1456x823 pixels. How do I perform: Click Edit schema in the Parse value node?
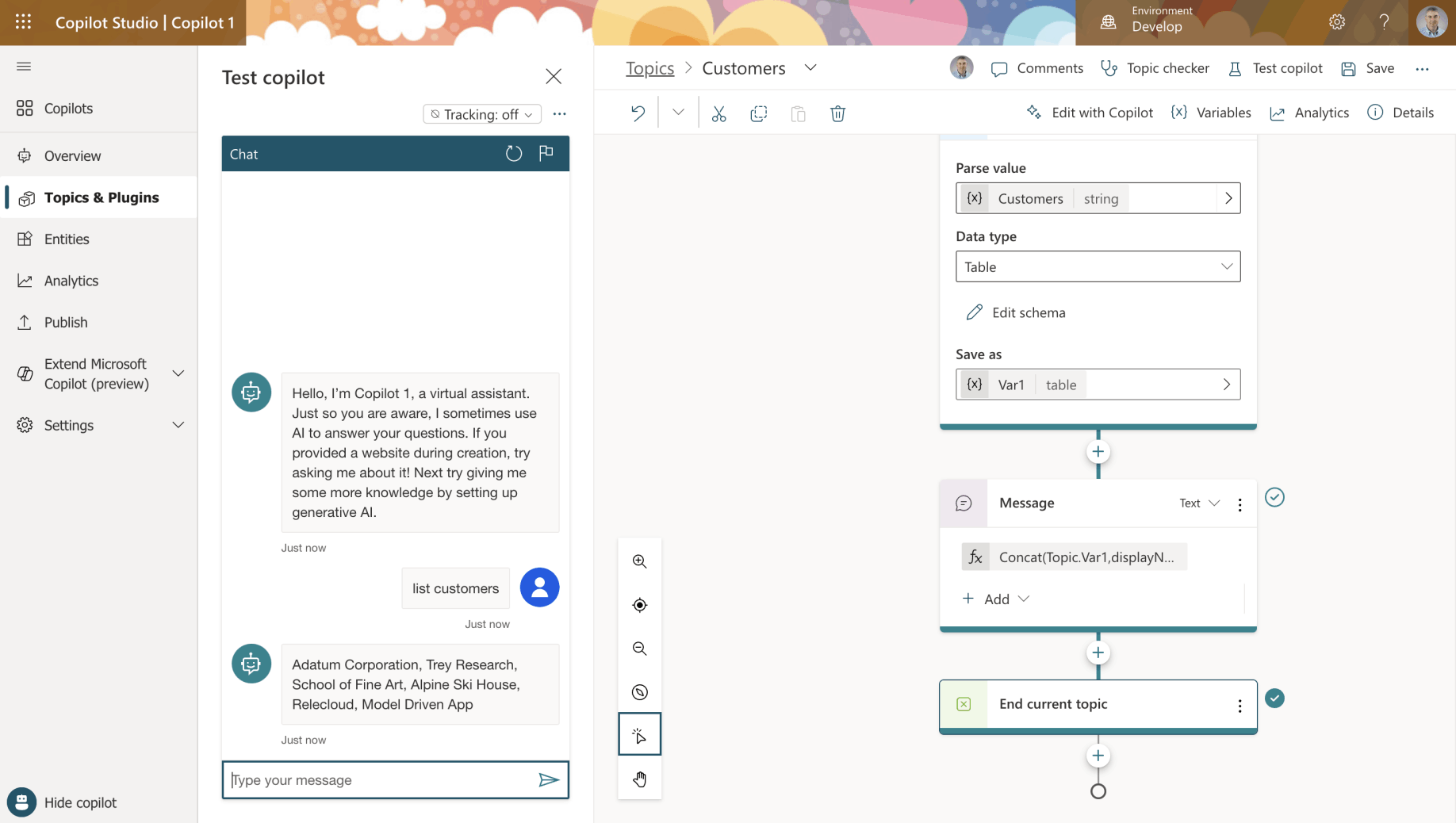click(1016, 312)
